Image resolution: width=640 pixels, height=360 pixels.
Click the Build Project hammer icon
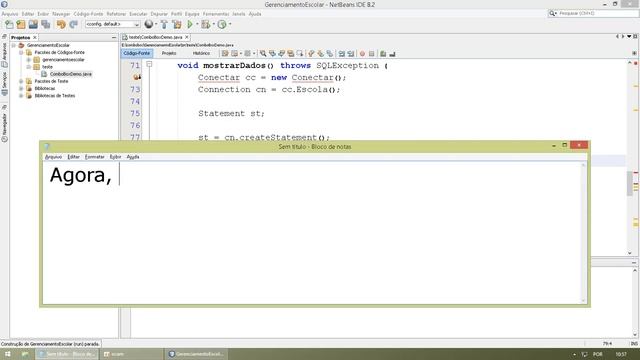click(164, 24)
